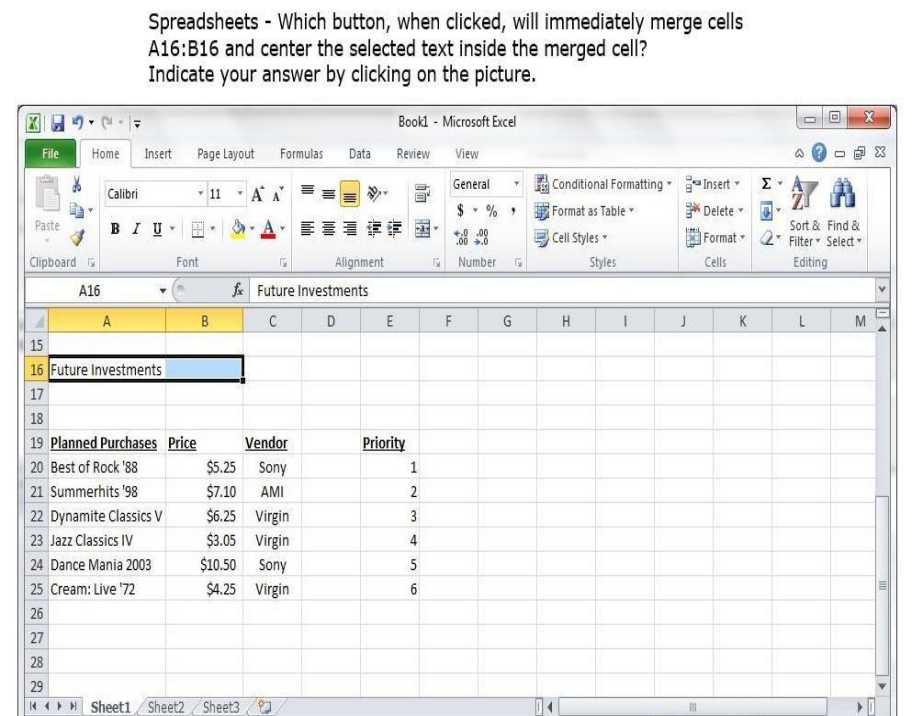Open the General number format dropdown
This screenshot has width=922, height=716.
click(x=516, y=184)
